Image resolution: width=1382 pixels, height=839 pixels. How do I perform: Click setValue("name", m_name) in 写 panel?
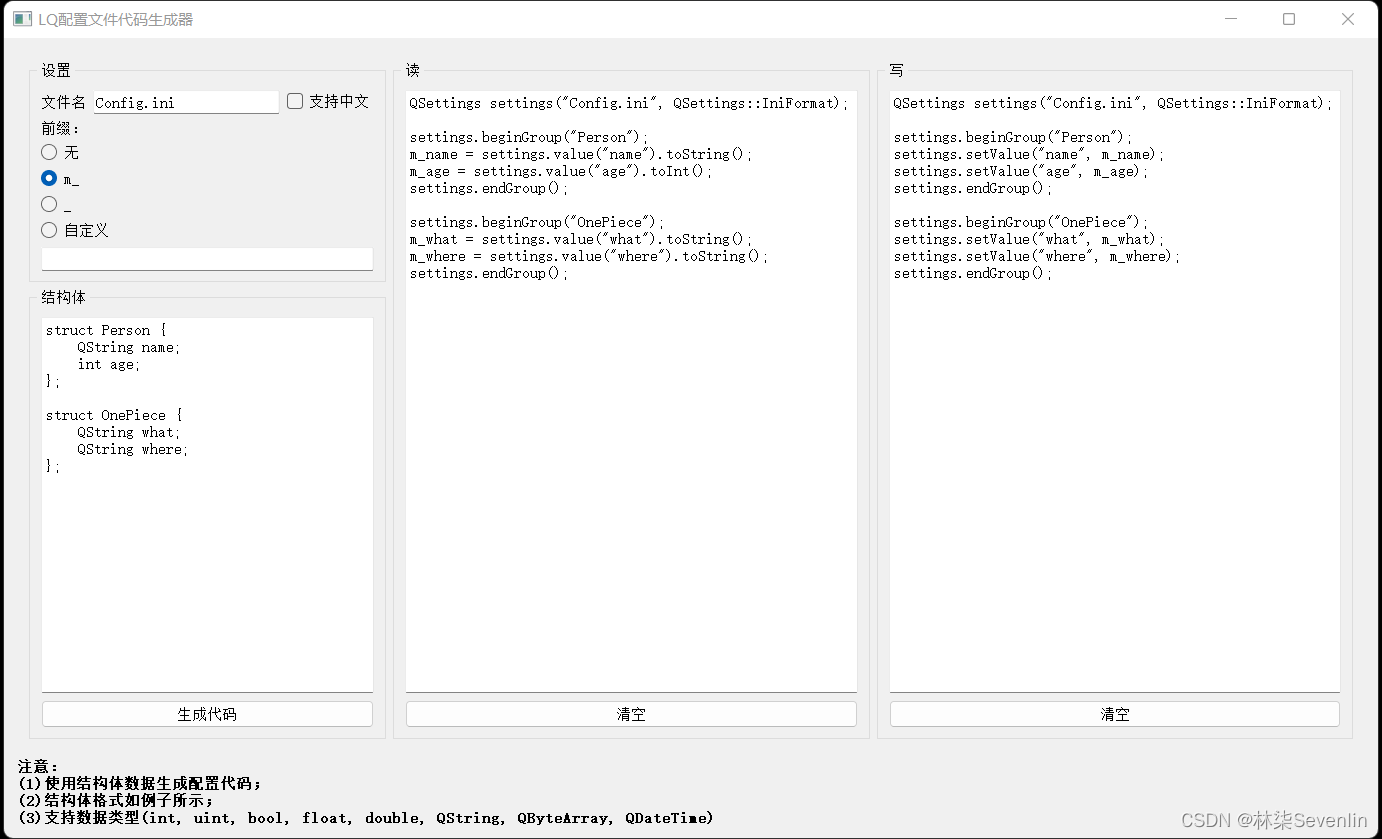[x=1029, y=154]
